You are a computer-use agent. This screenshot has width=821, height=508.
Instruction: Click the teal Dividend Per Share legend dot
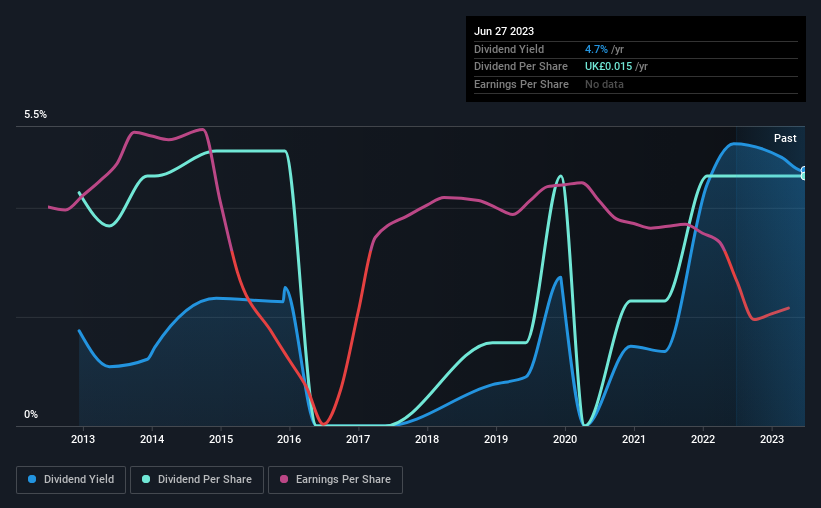click(x=146, y=479)
